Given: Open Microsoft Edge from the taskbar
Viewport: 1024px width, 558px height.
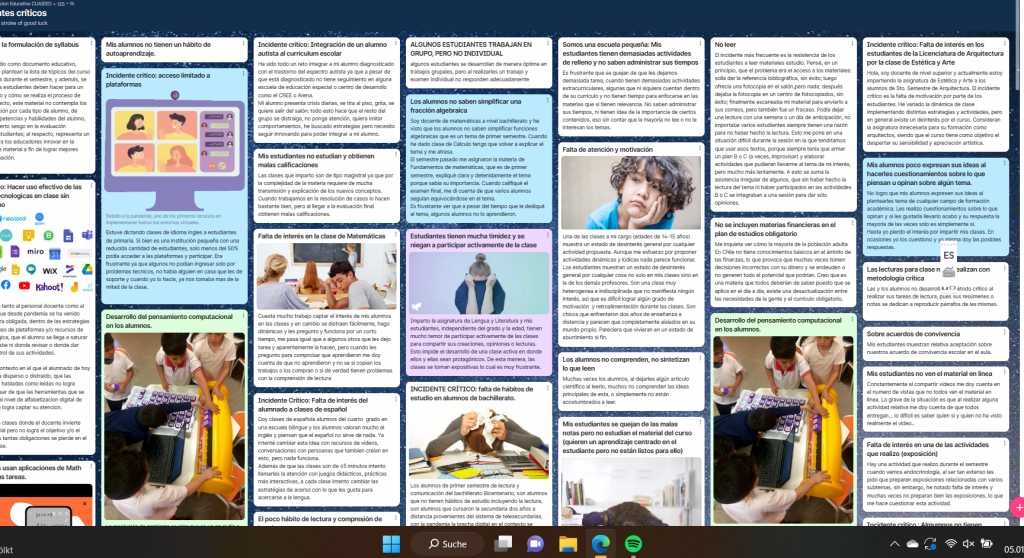Looking at the screenshot, I should coord(600,543).
